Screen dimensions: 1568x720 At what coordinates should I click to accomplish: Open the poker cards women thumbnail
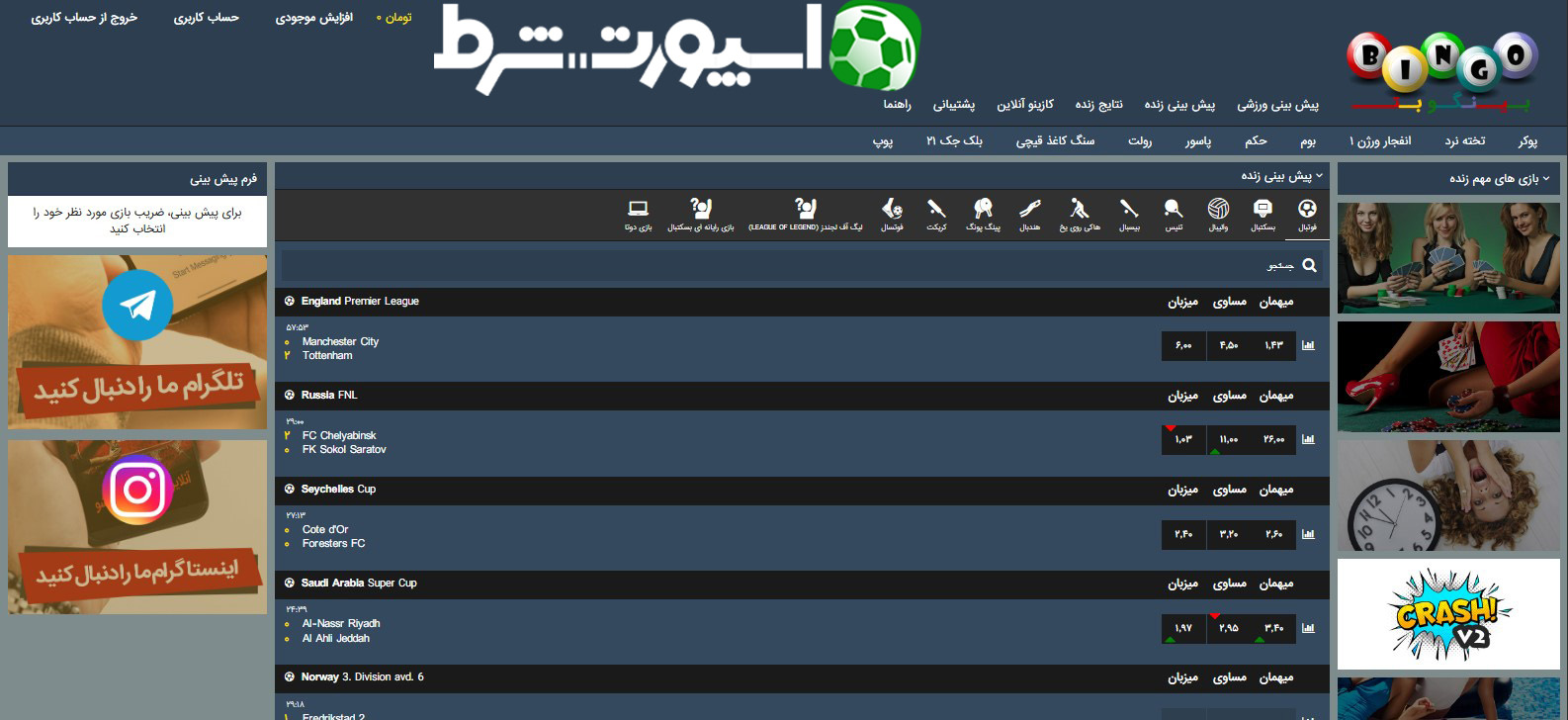(x=1448, y=257)
